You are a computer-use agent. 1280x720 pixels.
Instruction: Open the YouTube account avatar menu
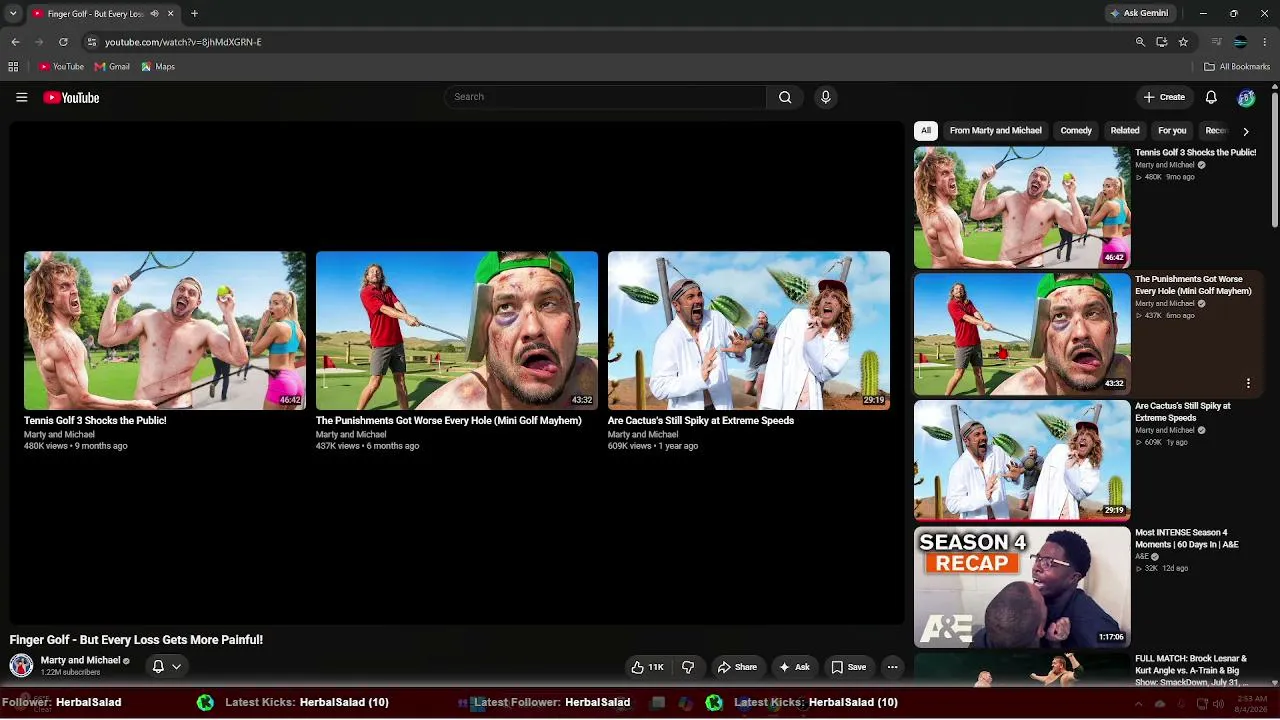1246,97
